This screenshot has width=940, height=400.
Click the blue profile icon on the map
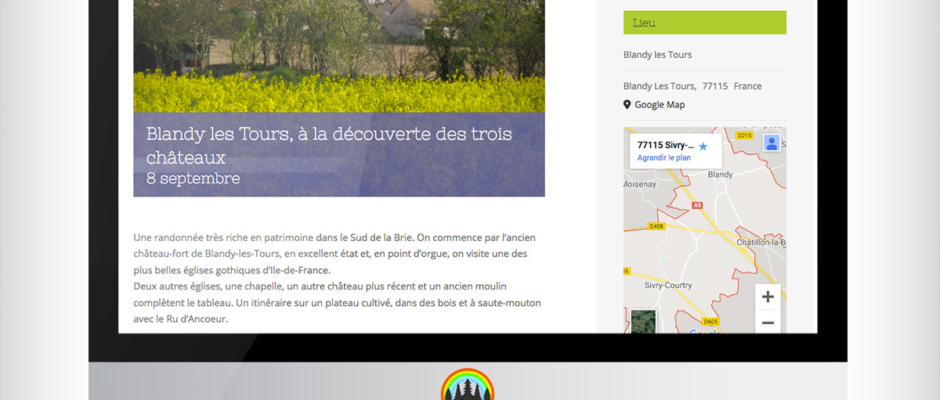[x=771, y=143]
